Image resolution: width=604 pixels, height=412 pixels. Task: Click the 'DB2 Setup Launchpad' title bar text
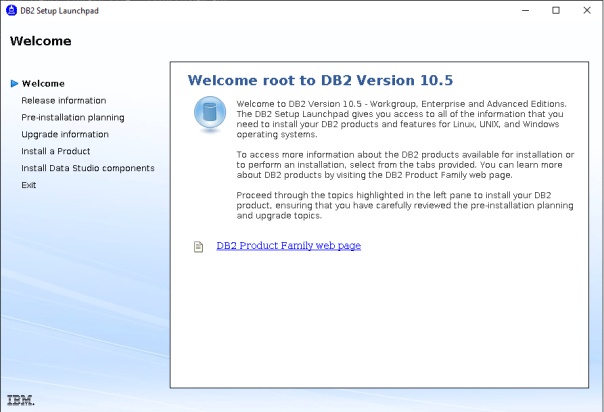(57, 10)
